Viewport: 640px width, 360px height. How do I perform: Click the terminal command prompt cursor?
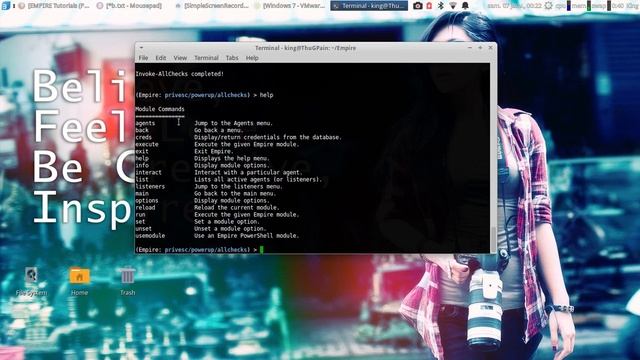coord(262,249)
